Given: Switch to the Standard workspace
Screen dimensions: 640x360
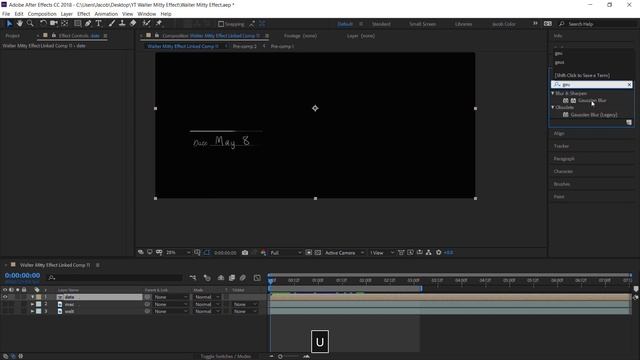Looking at the screenshot, I should coord(381,24).
